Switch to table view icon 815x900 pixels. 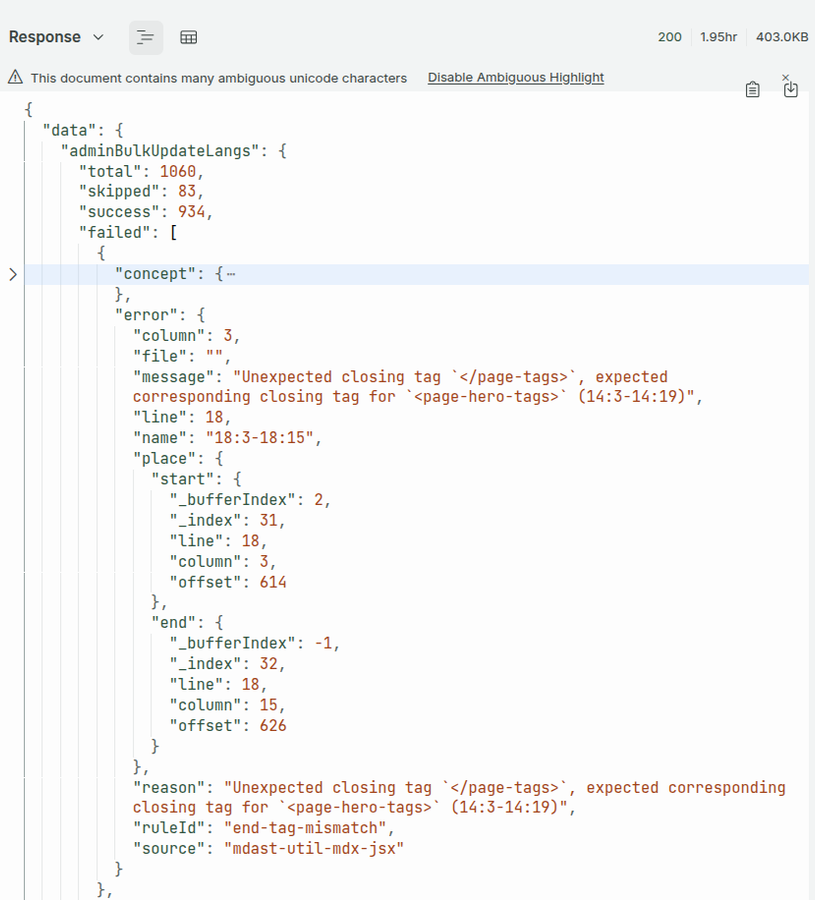coord(189,38)
